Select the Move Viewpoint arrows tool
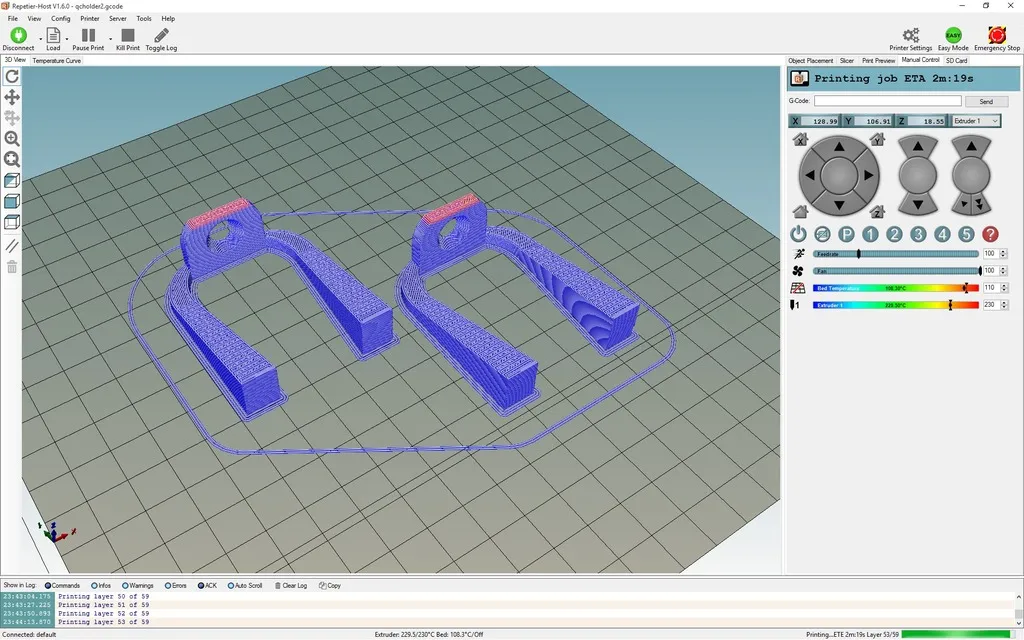Viewport: 1024px width, 640px height. tap(12, 97)
